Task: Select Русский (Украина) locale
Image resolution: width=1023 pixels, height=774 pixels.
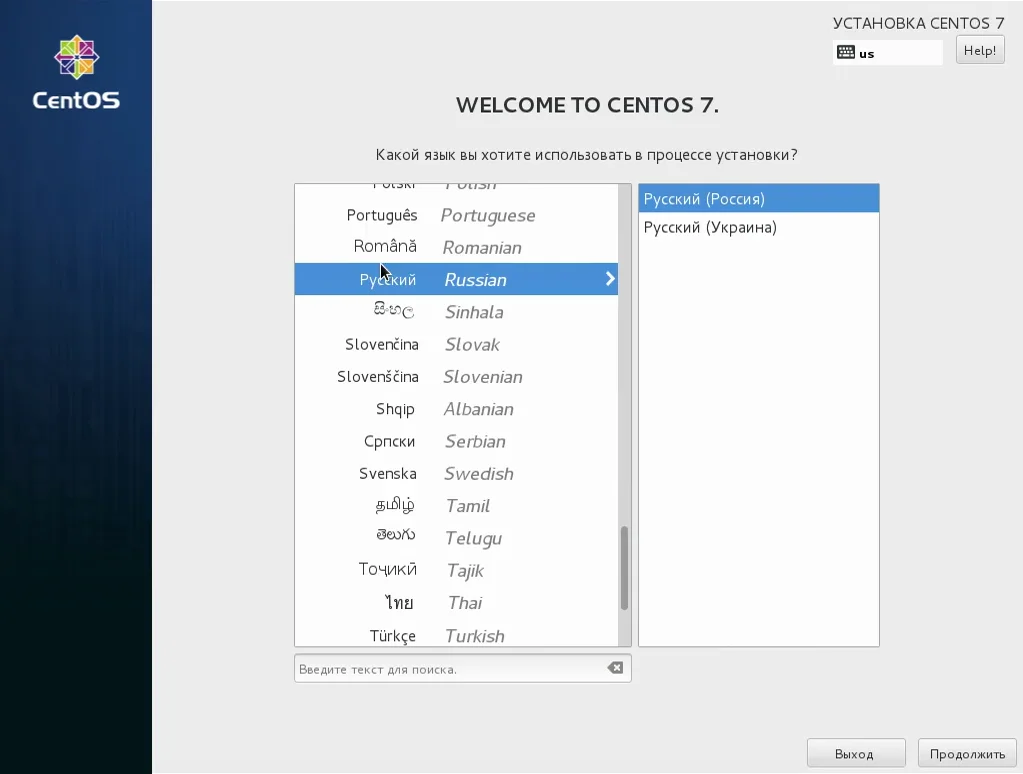Action: pos(759,227)
